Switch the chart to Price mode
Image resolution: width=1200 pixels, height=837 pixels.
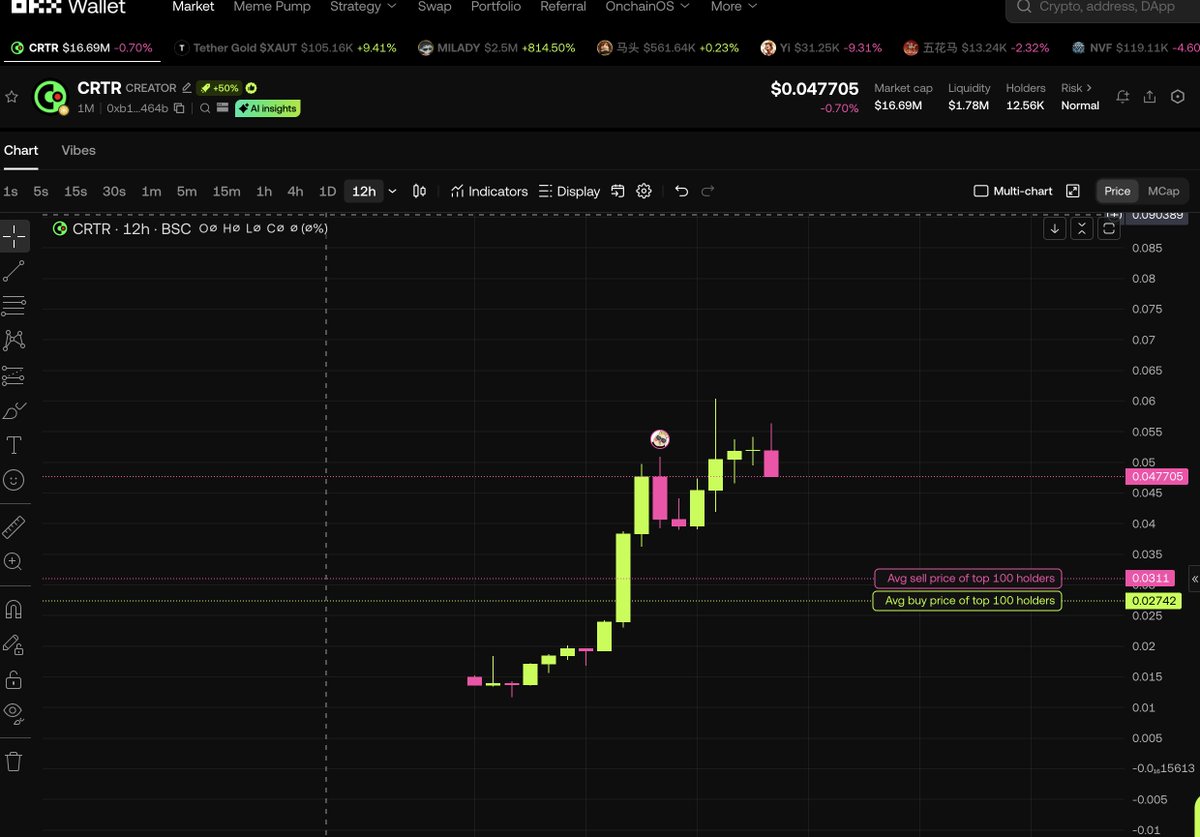coord(1117,191)
